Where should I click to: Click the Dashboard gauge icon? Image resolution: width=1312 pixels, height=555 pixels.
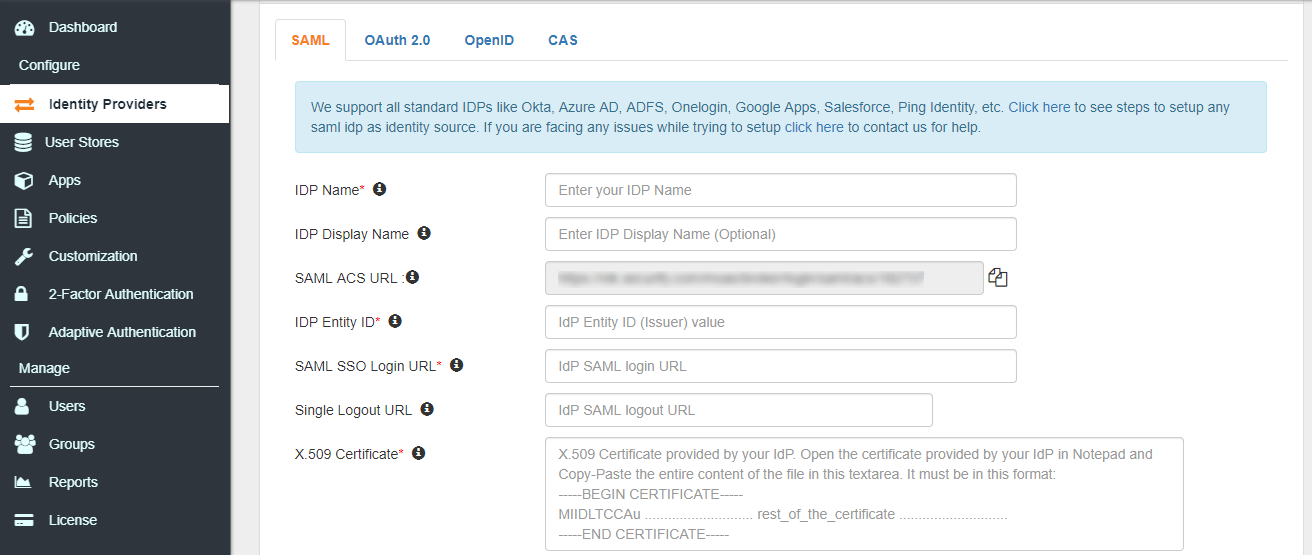pyautogui.click(x=24, y=28)
